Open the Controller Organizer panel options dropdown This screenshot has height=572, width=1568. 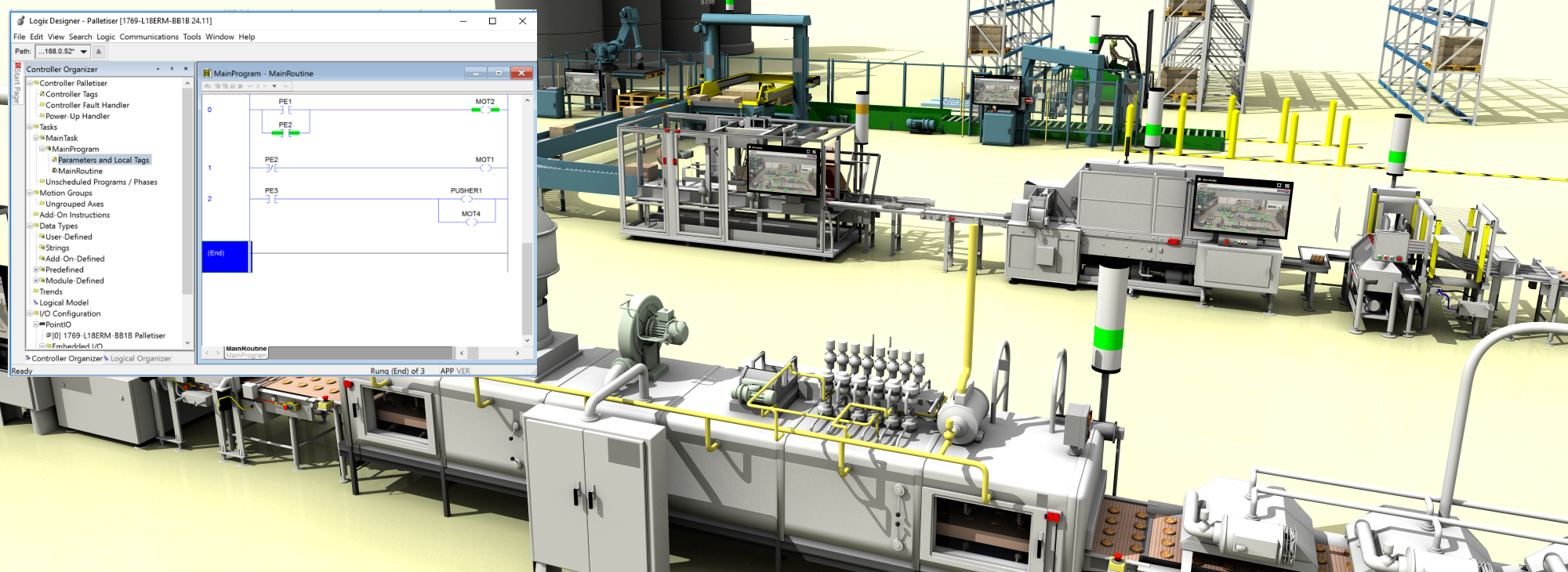[x=158, y=69]
